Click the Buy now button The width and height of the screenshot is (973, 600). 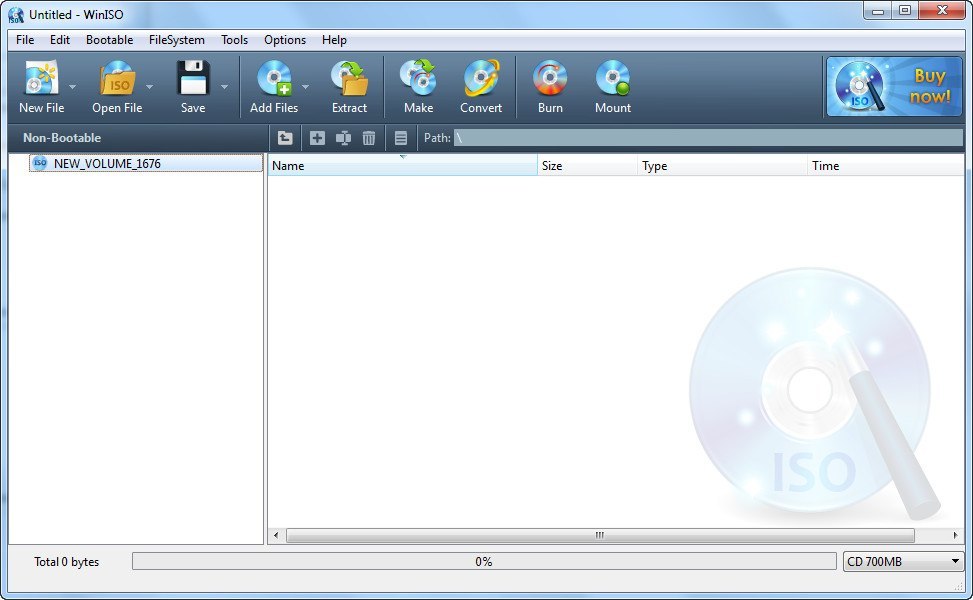[893, 87]
